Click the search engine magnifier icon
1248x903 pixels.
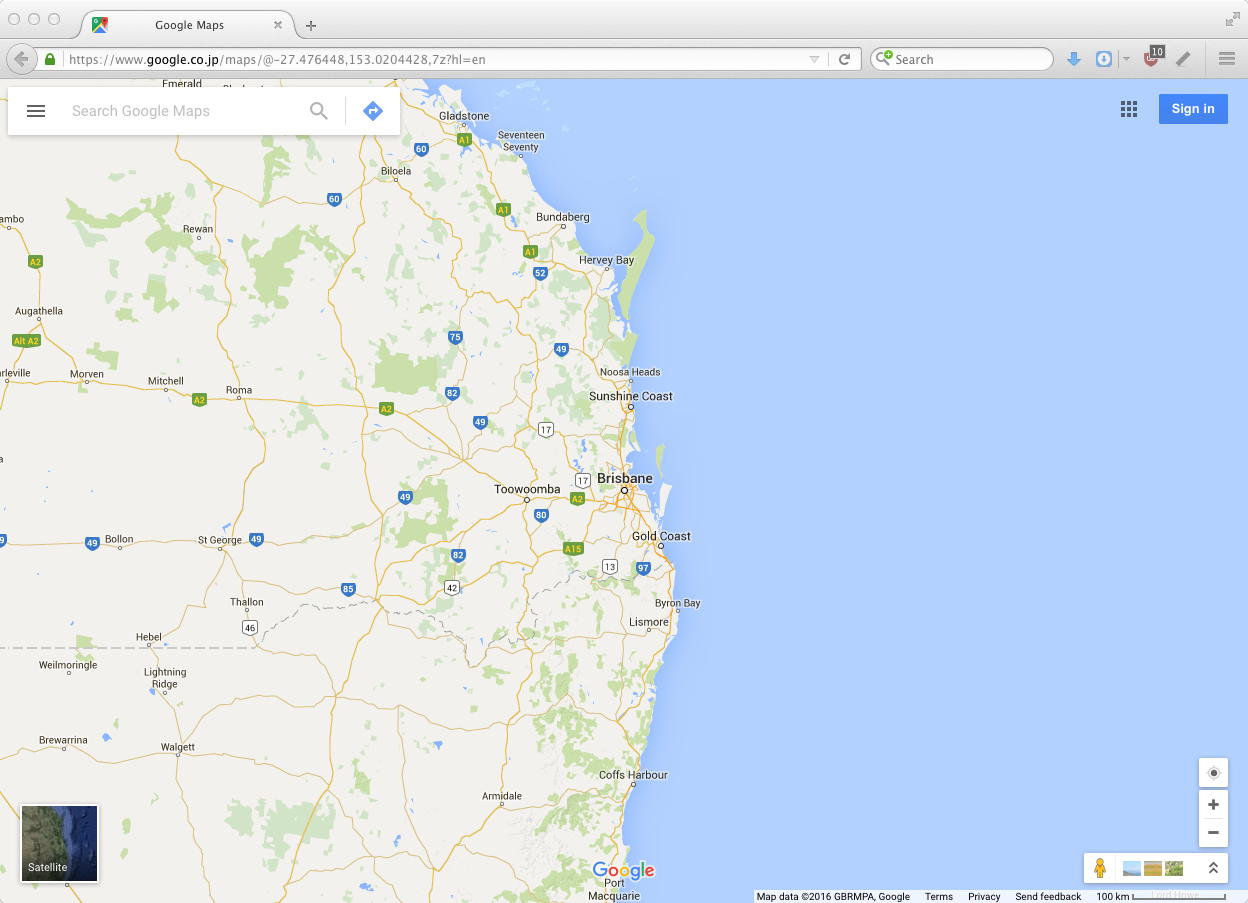coord(883,59)
